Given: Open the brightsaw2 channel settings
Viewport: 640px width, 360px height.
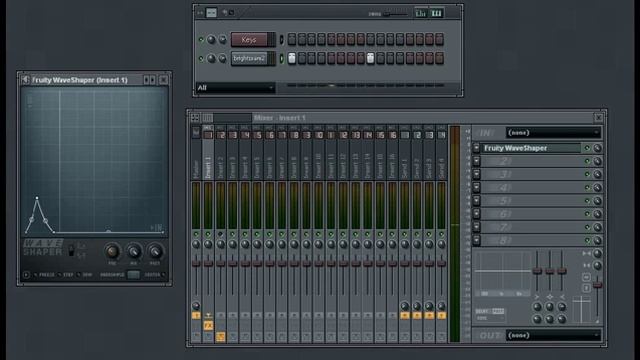Looking at the screenshot, I should click(249, 58).
